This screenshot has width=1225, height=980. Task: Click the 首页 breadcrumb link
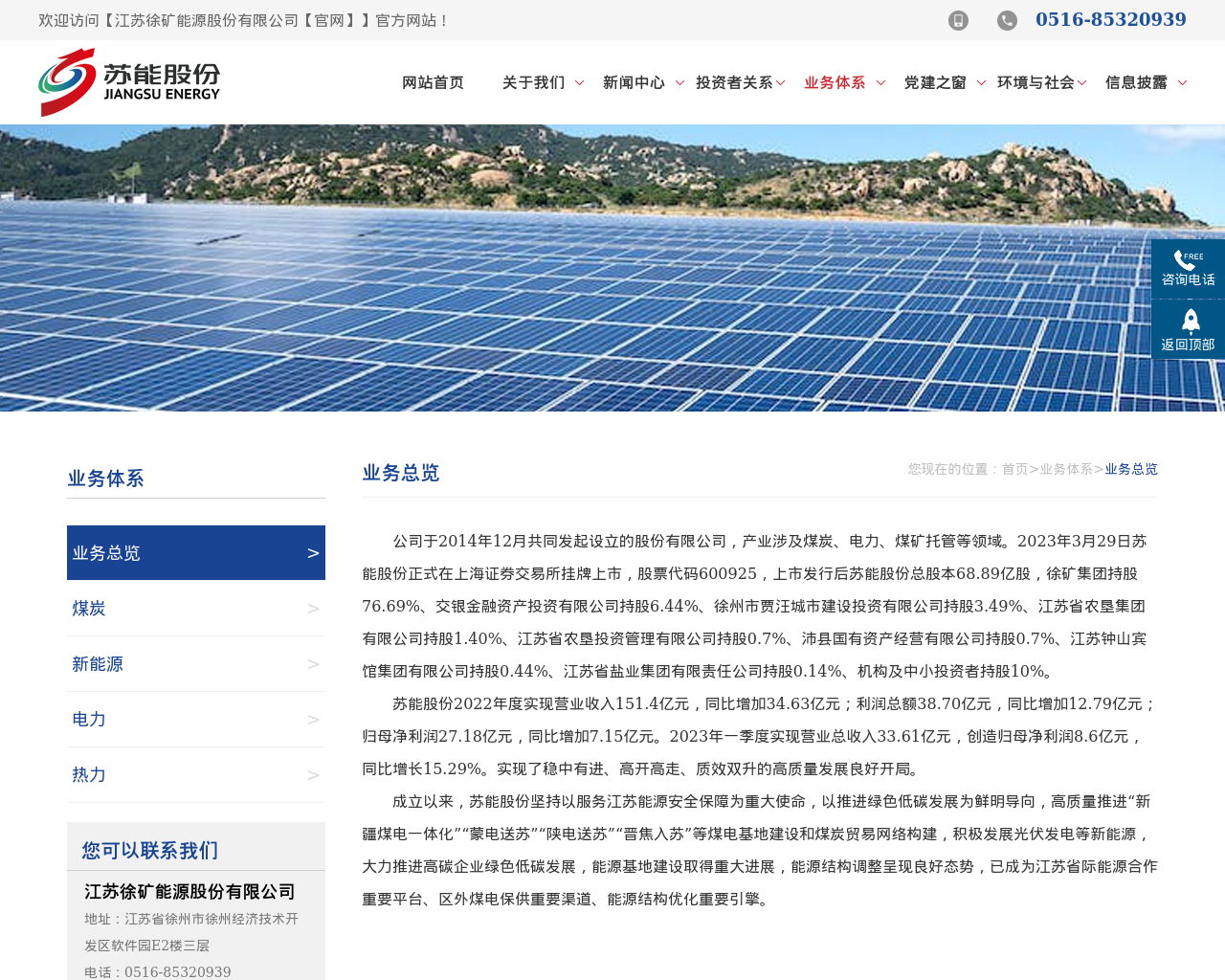point(1014,469)
